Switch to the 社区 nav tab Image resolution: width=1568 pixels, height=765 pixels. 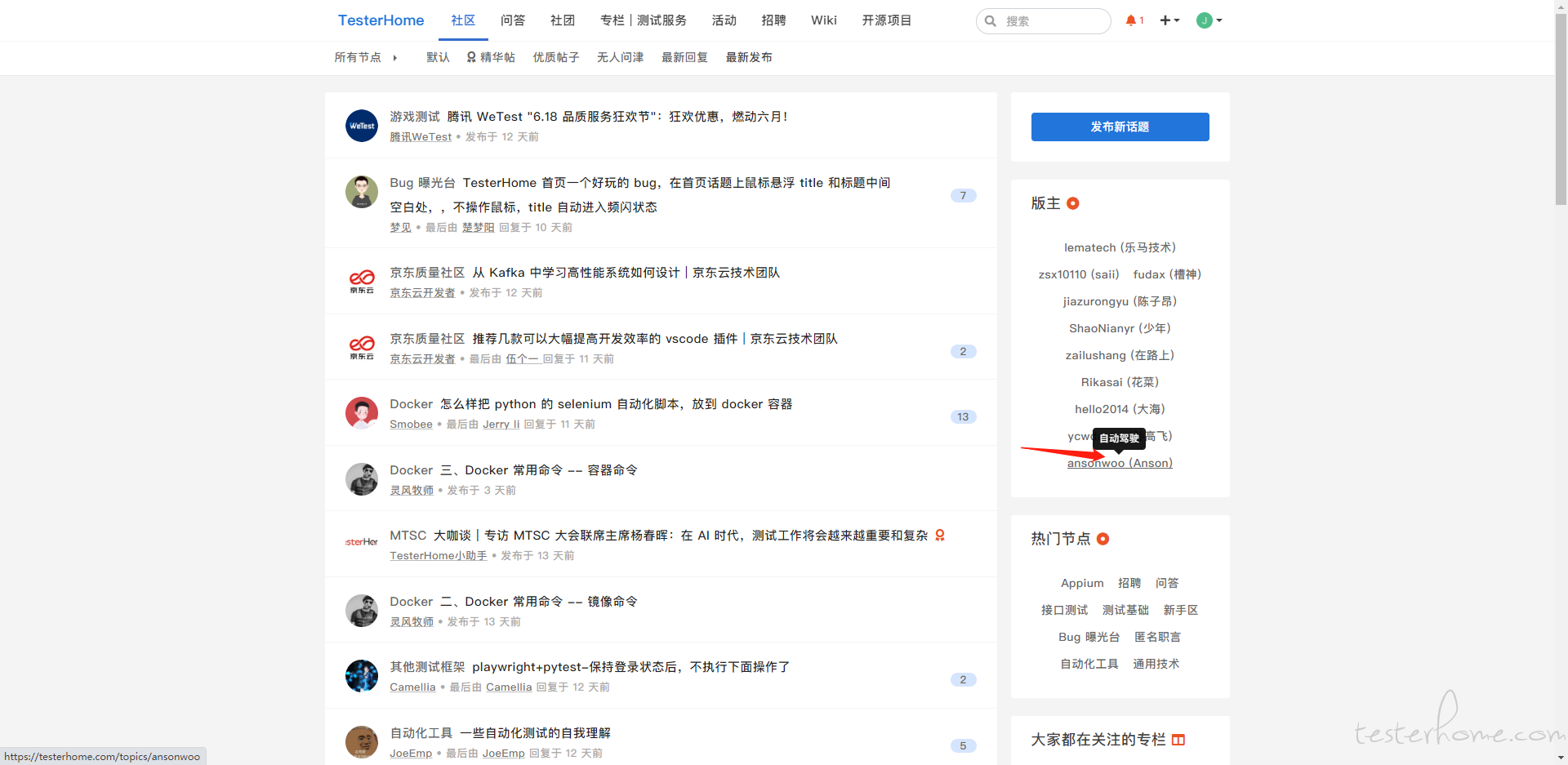click(x=463, y=20)
